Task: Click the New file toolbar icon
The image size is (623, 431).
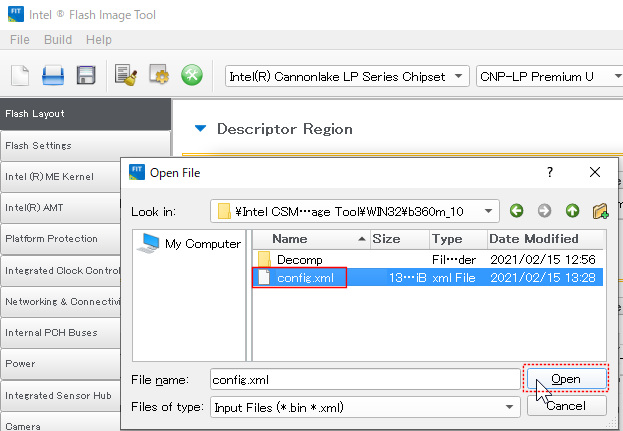Action: [21, 76]
